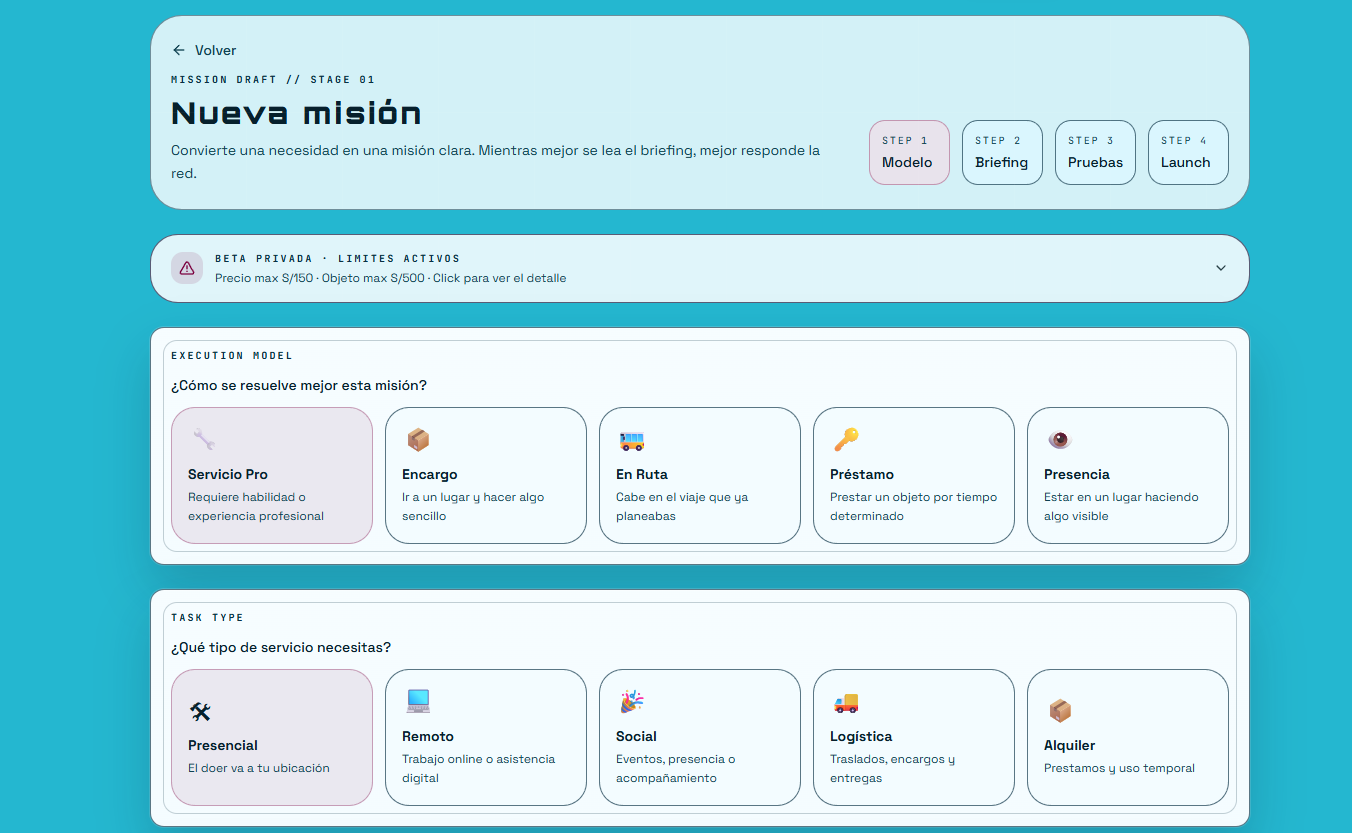Screen dimensions: 1352x833
Task: Open the Beta Privada limits detail banner
Action: click(x=700, y=268)
